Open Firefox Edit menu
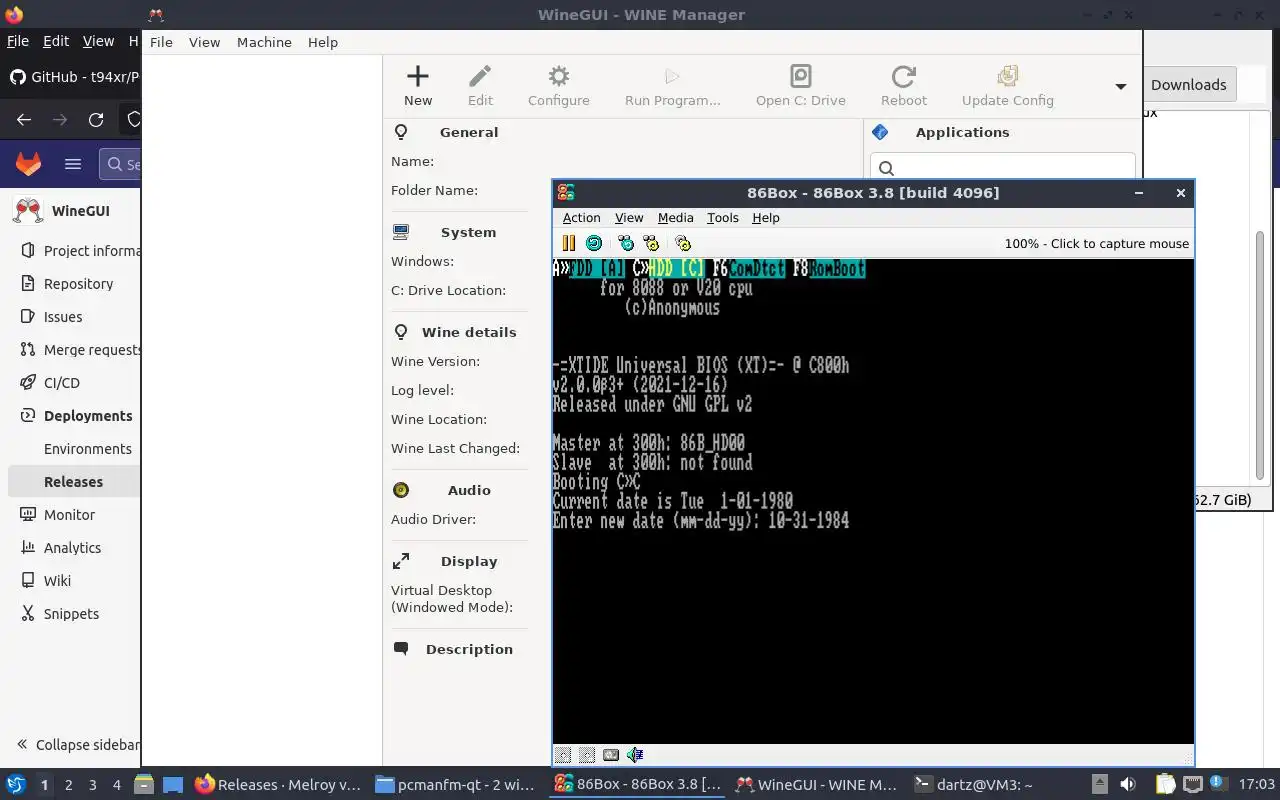The image size is (1280, 800). (x=56, y=41)
